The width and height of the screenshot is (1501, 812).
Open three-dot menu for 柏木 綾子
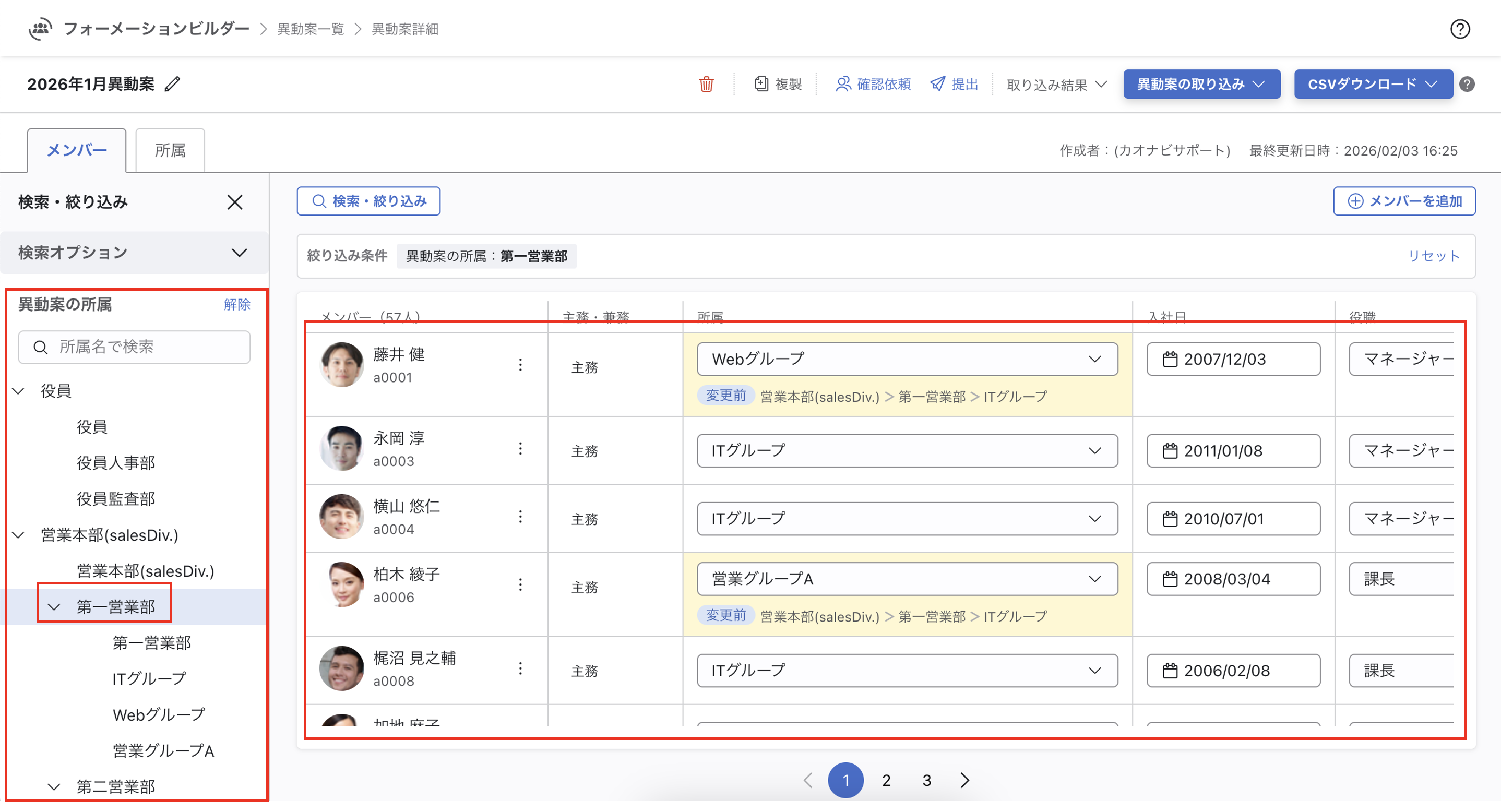pos(520,585)
